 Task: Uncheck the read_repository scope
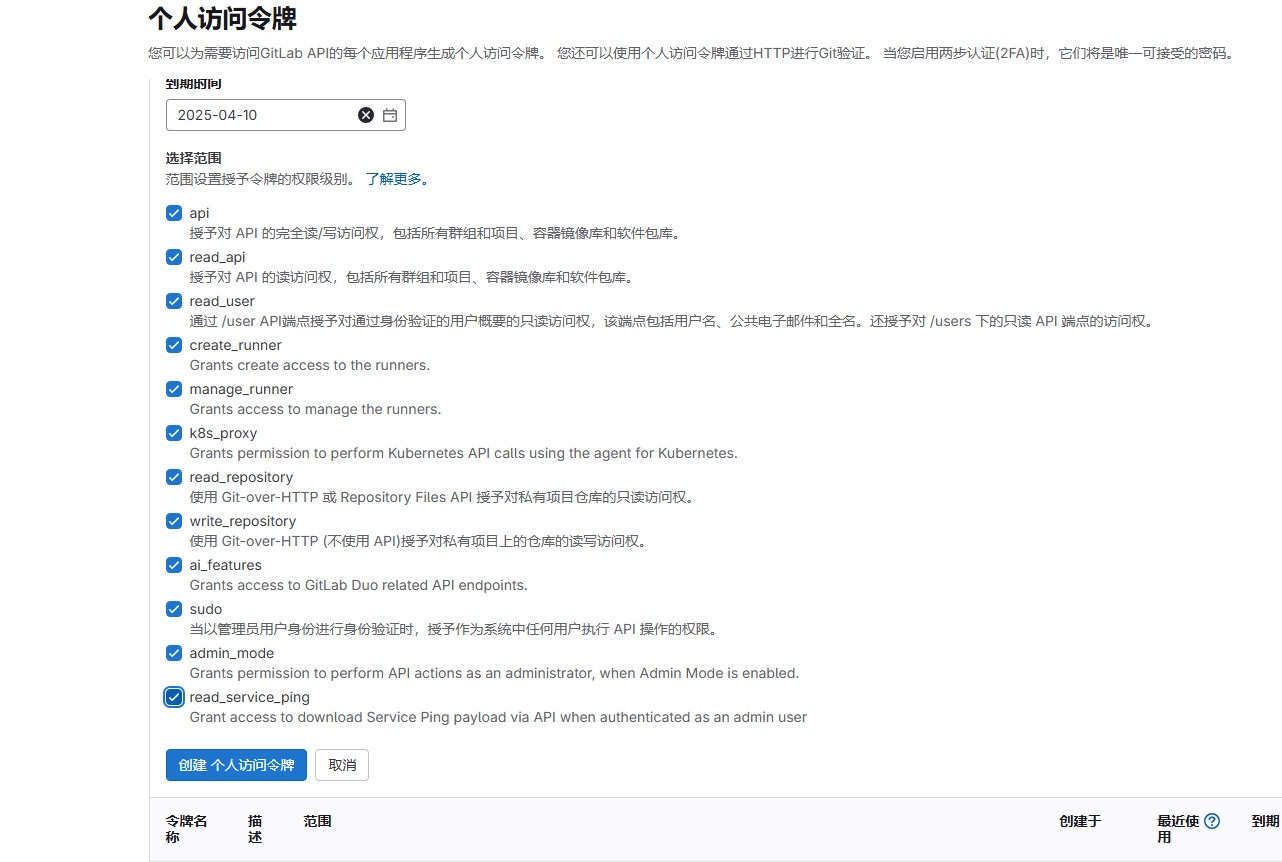tap(174, 477)
